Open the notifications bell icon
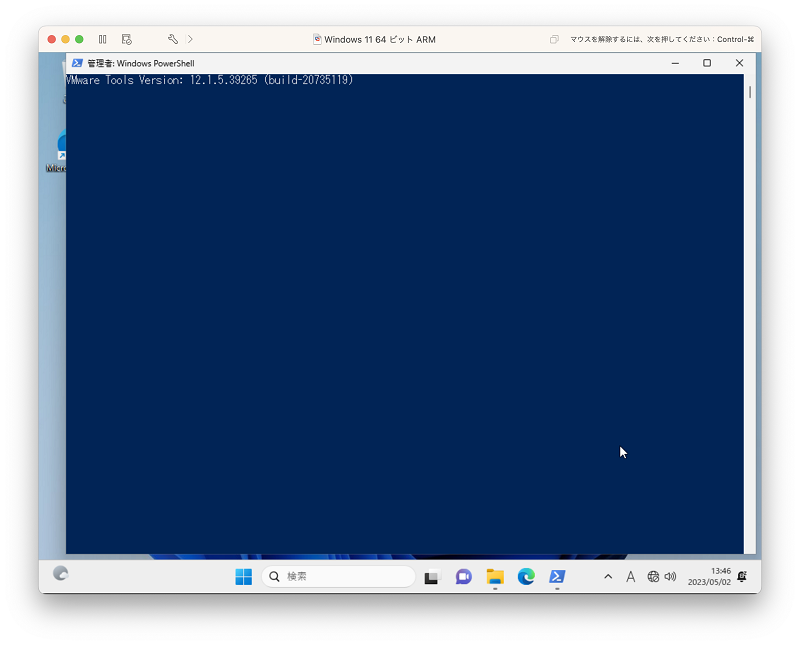Viewport: 800px width, 645px height. pos(742,577)
